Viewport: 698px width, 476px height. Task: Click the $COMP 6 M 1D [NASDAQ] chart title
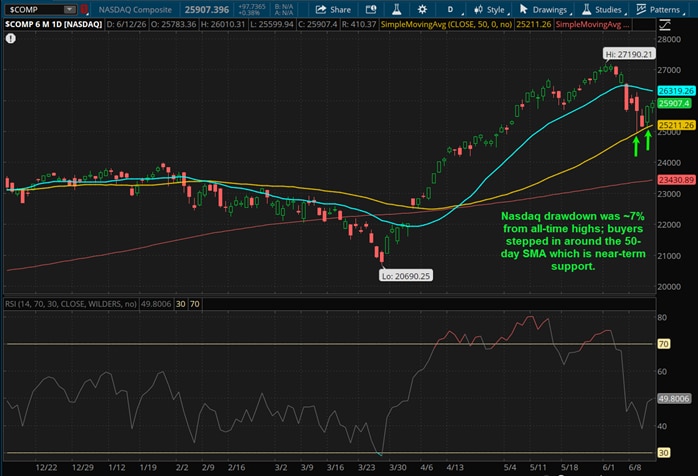coord(53,24)
